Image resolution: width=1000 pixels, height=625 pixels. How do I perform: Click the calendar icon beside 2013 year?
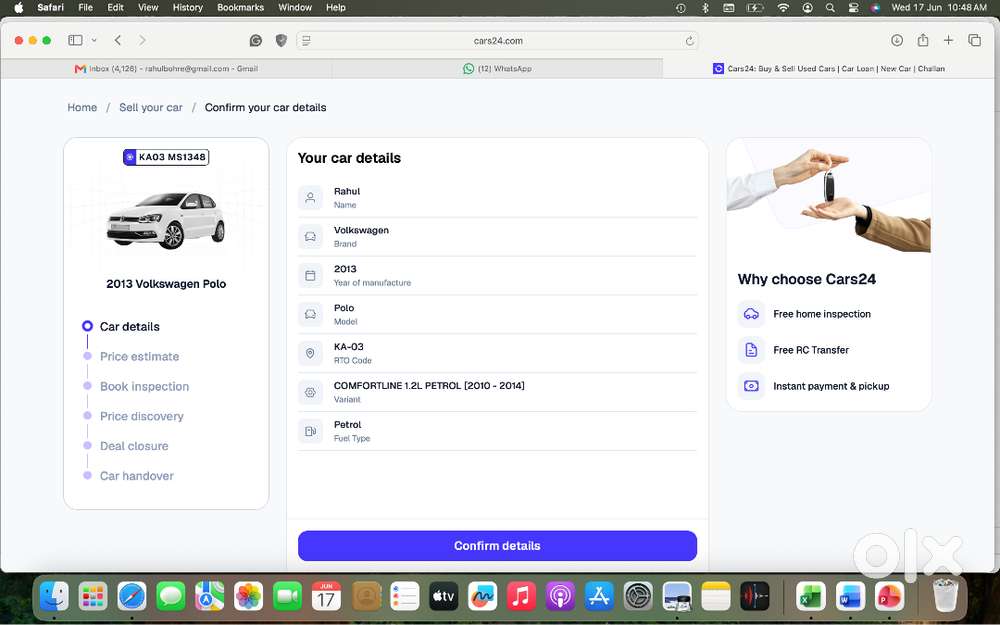point(310,276)
